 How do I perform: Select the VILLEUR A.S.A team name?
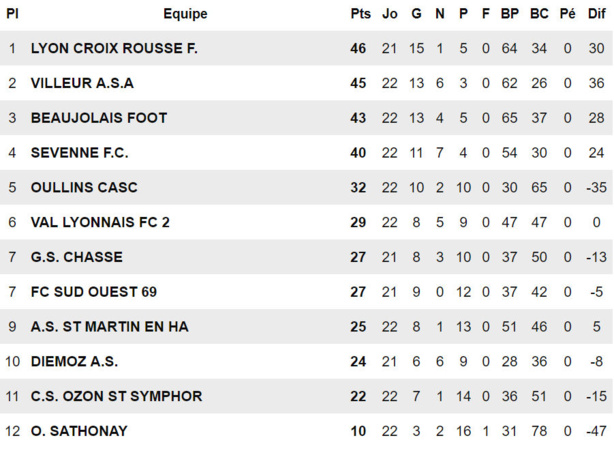[82, 83]
